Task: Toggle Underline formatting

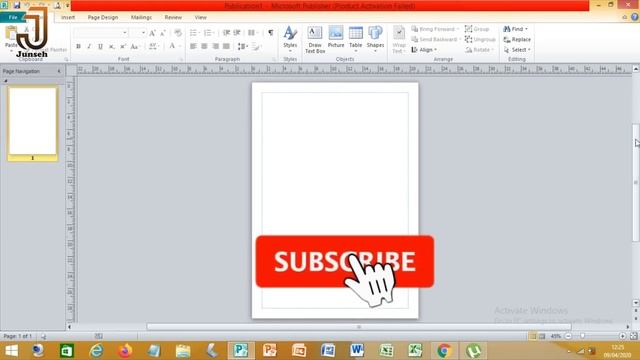Action: [x=100, y=47]
